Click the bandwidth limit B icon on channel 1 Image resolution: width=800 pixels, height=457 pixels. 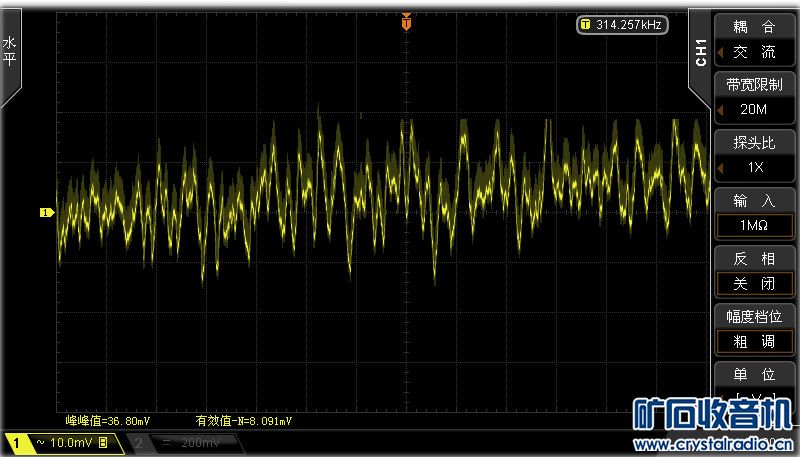point(103,442)
